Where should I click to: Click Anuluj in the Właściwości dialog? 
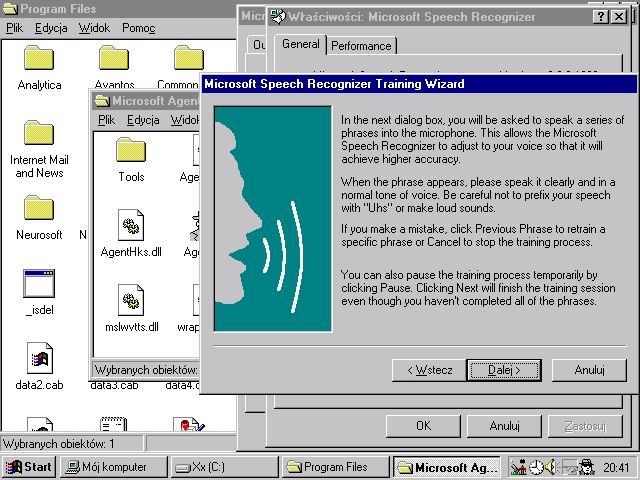[504, 426]
